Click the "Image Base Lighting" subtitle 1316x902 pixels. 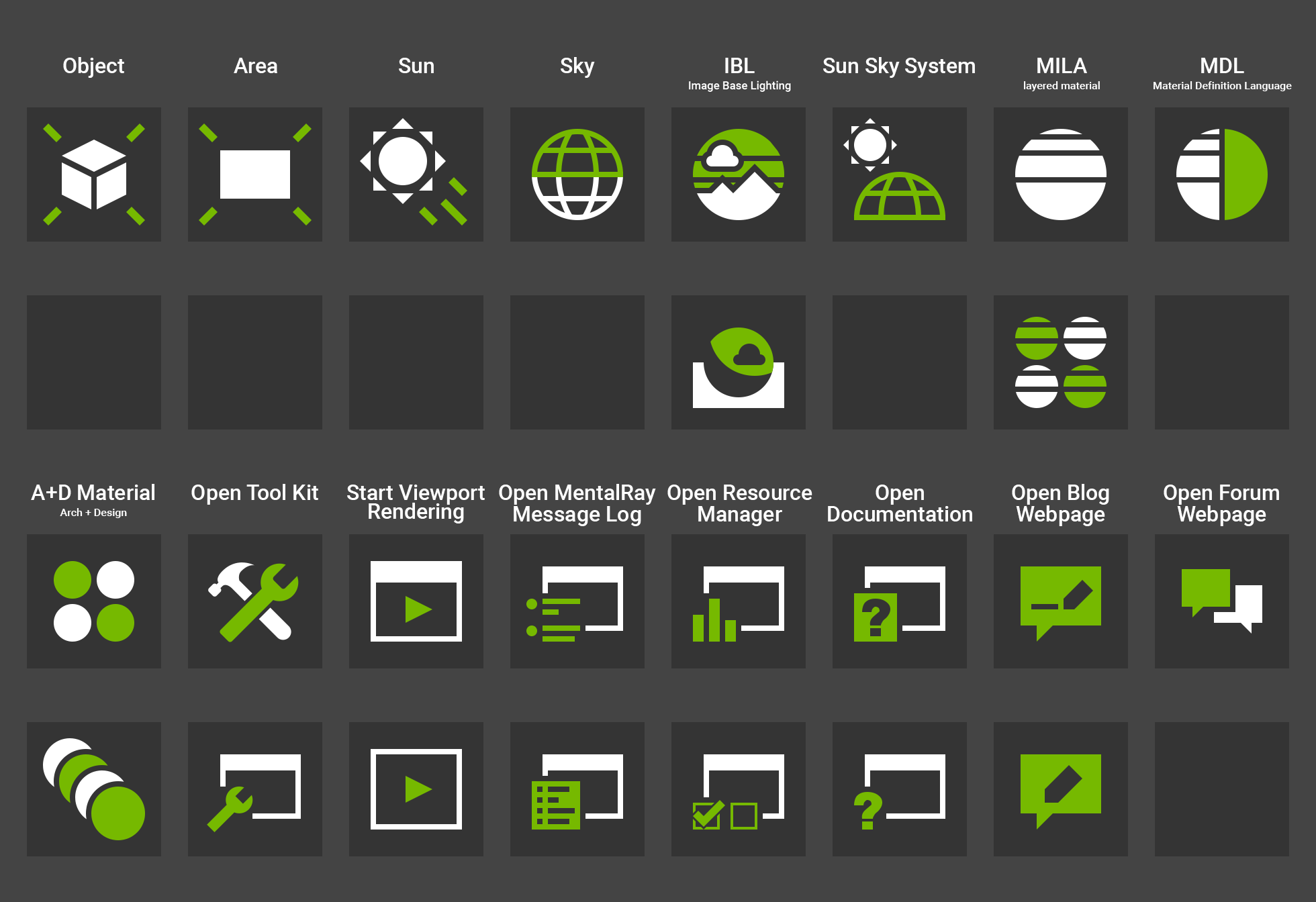739,86
